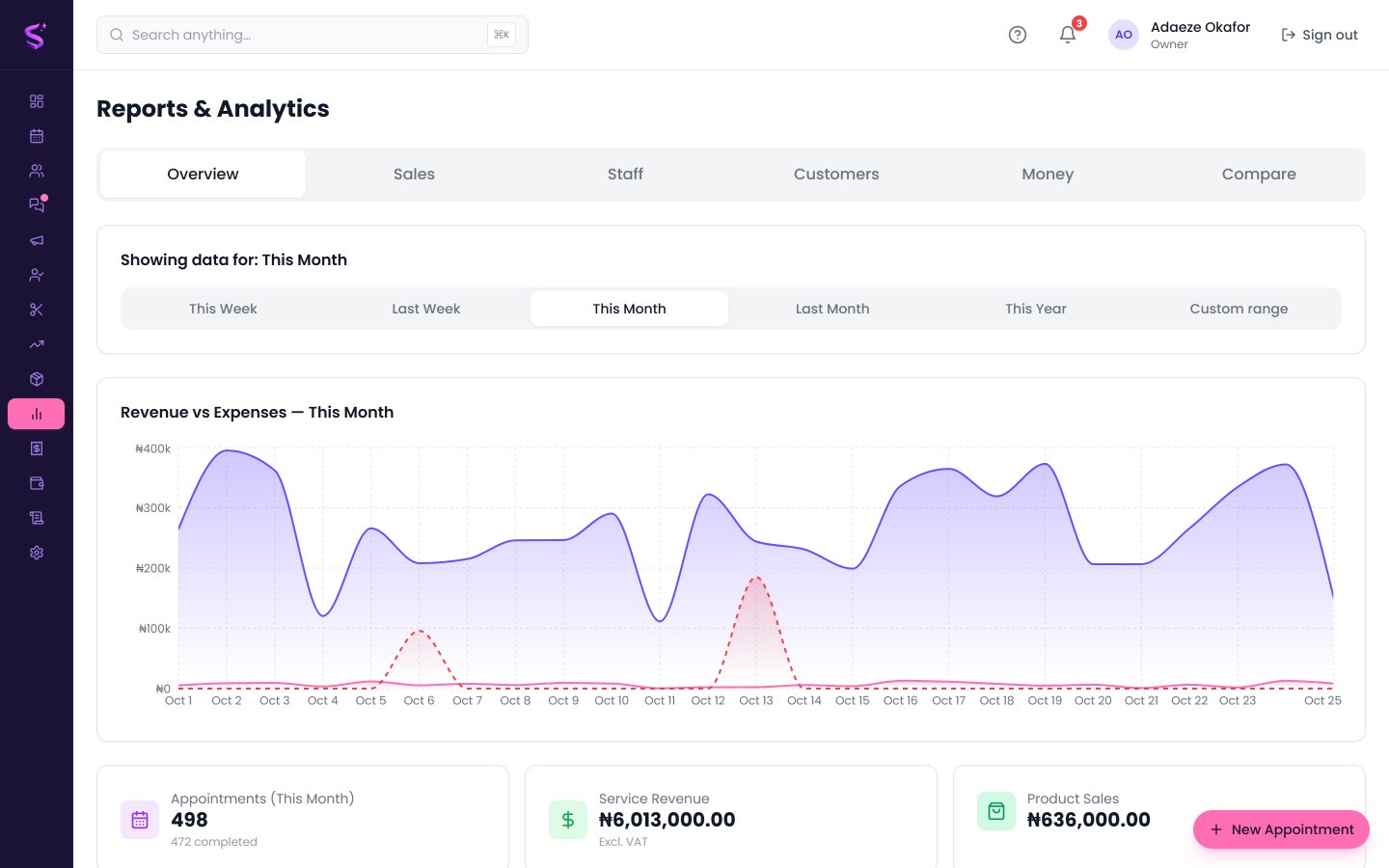Click the Oct 13 chart axis label
The height and width of the screenshot is (868, 1389).
tap(756, 701)
